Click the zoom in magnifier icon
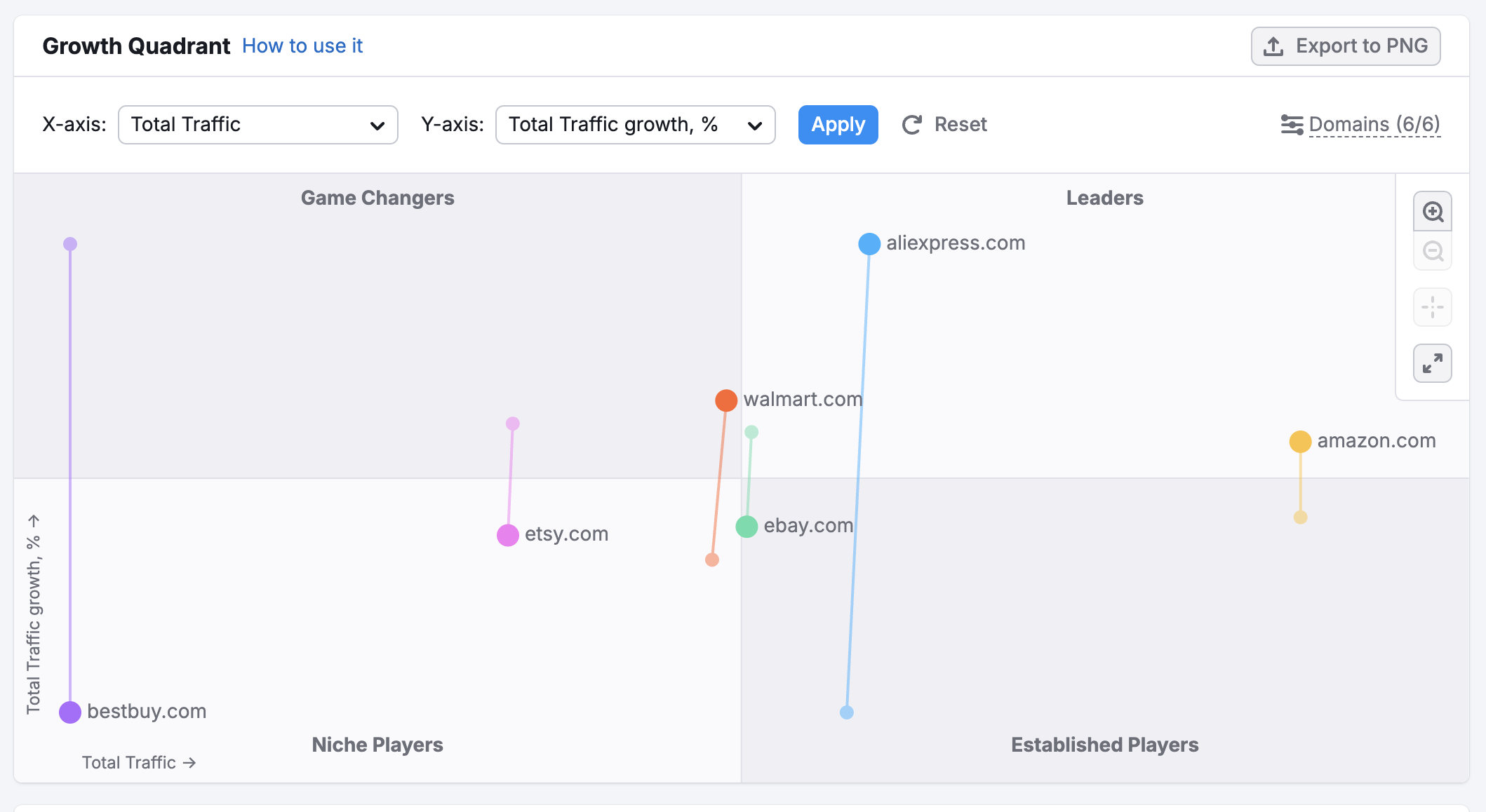 (1432, 212)
